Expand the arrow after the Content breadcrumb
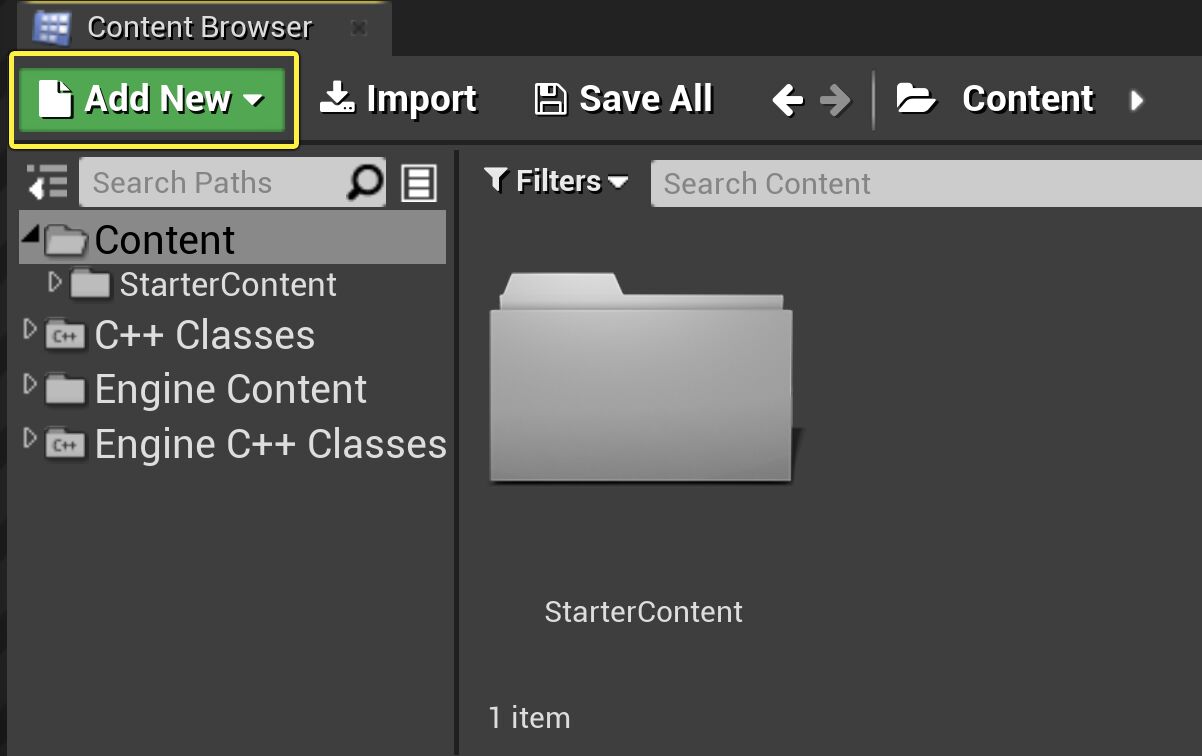 click(x=1136, y=100)
